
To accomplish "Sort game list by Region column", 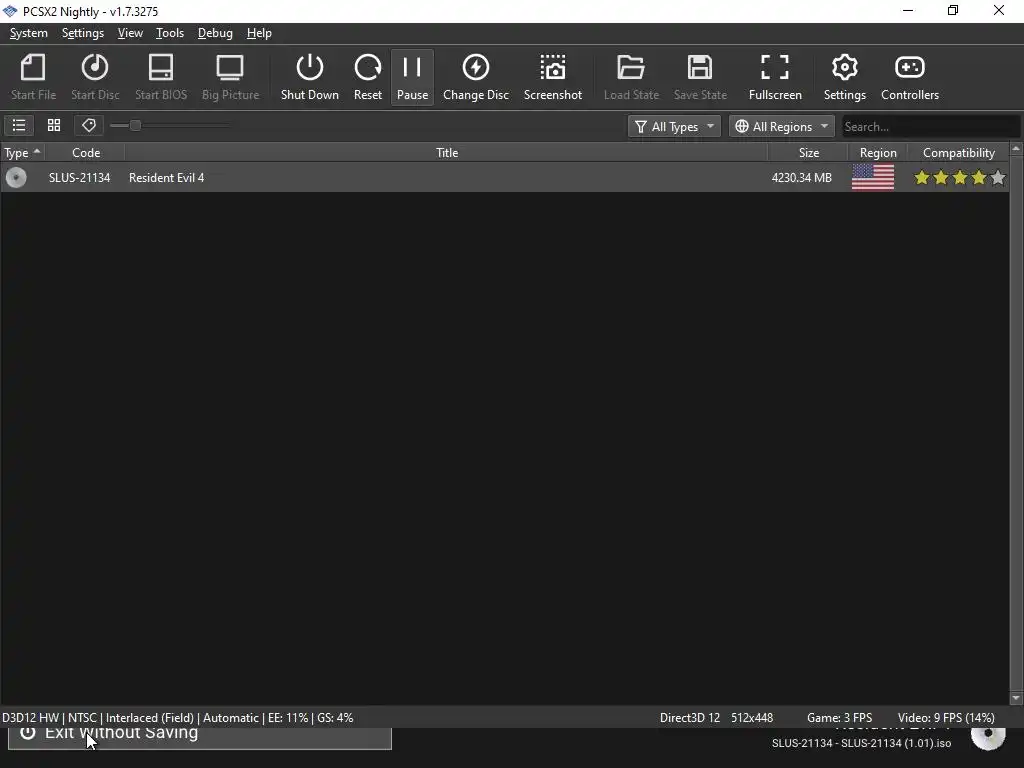I will click(x=878, y=153).
